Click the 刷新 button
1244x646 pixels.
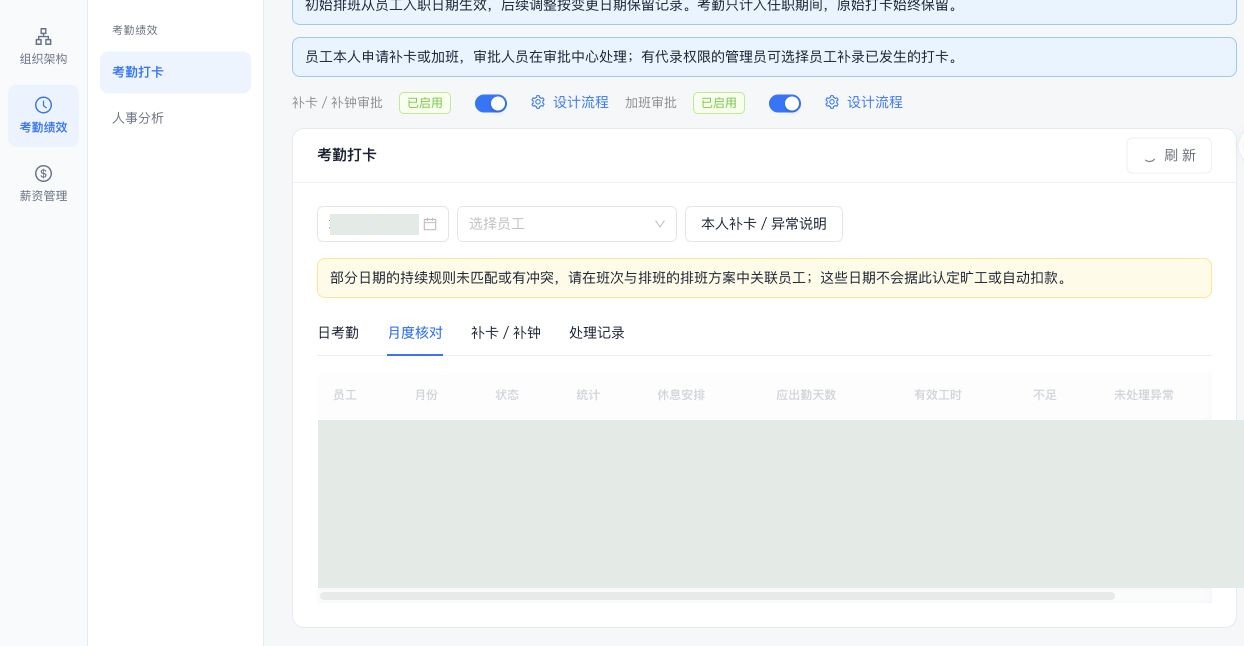[1169, 155]
